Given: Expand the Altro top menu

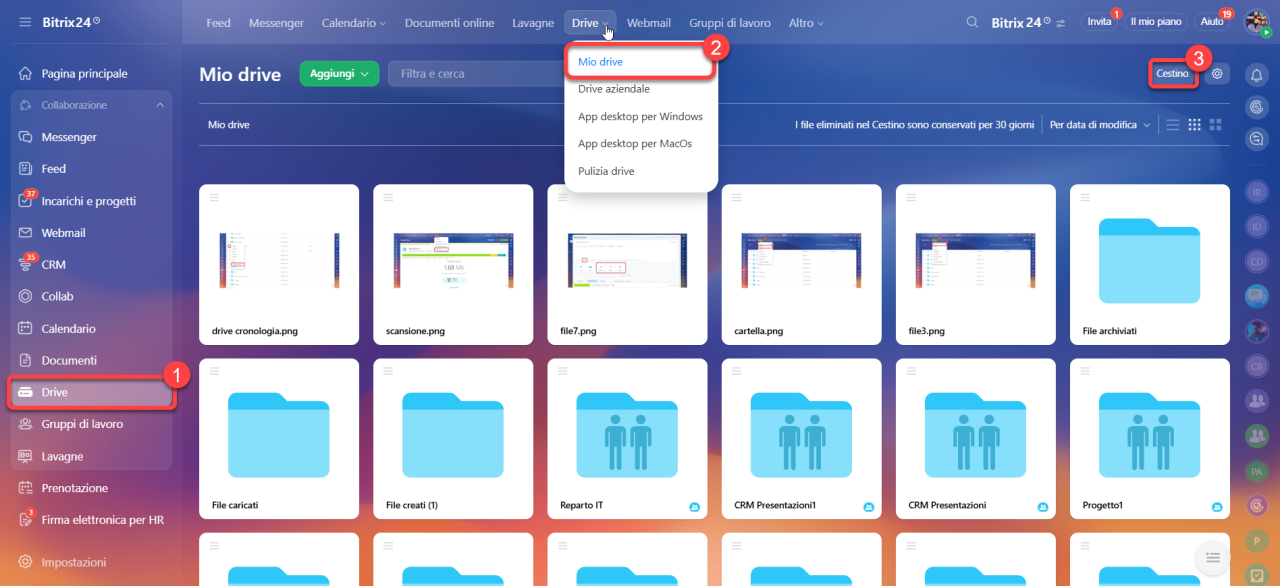Looking at the screenshot, I should 806,23.
